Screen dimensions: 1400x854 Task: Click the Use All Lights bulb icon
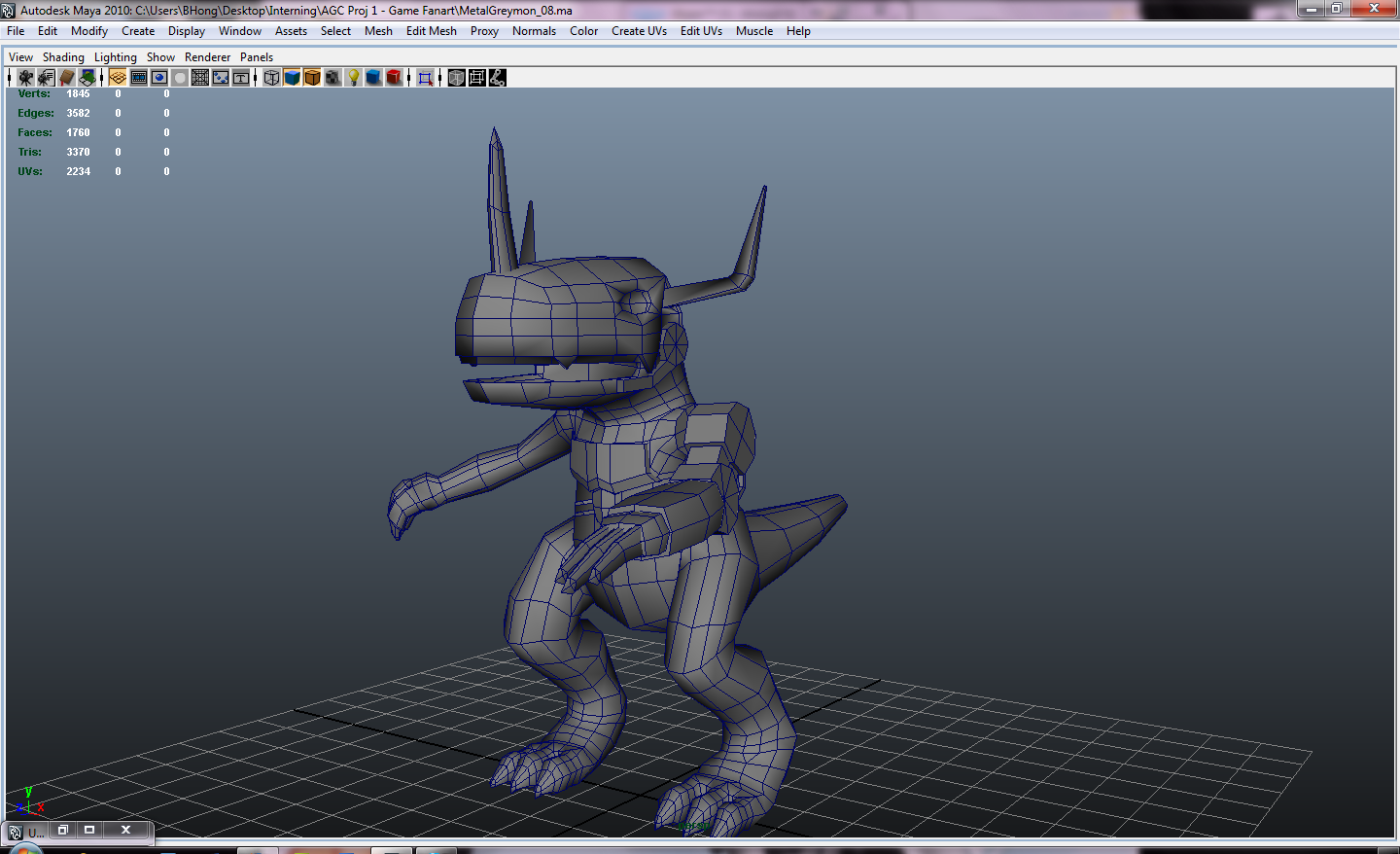pyautogui.click(x=354, y=78)
